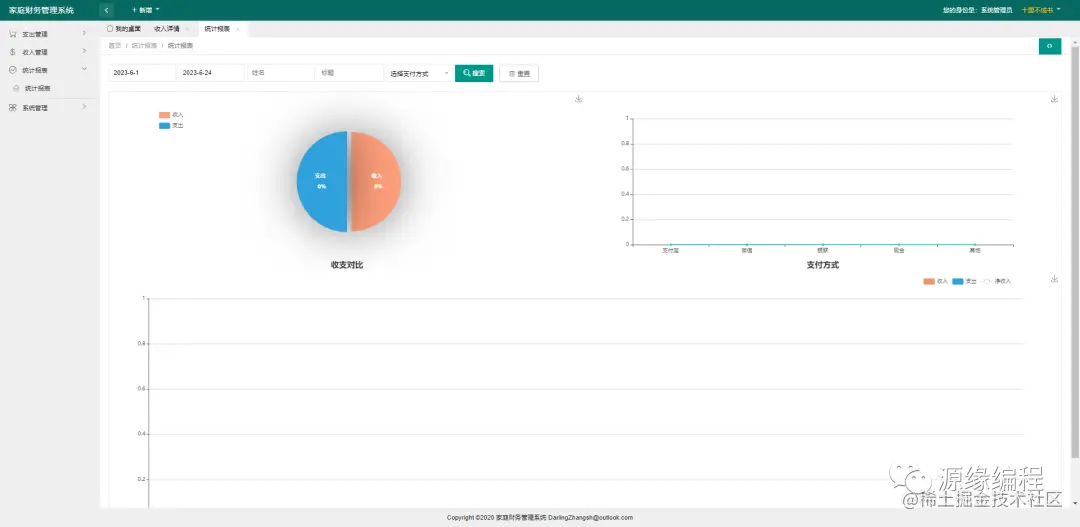Focus the 标题 input field

point(349,73)
